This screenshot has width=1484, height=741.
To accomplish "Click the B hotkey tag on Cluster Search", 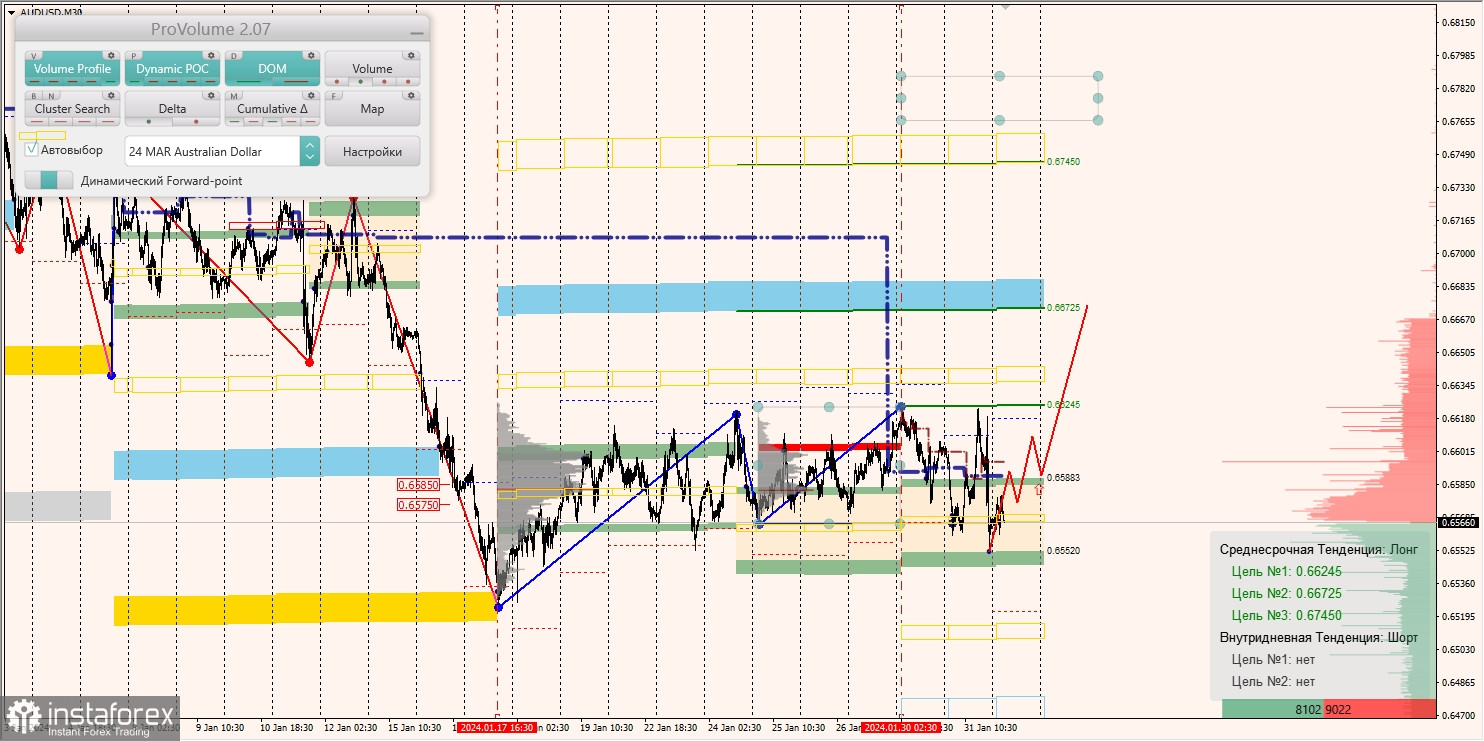I will (35, 96).
